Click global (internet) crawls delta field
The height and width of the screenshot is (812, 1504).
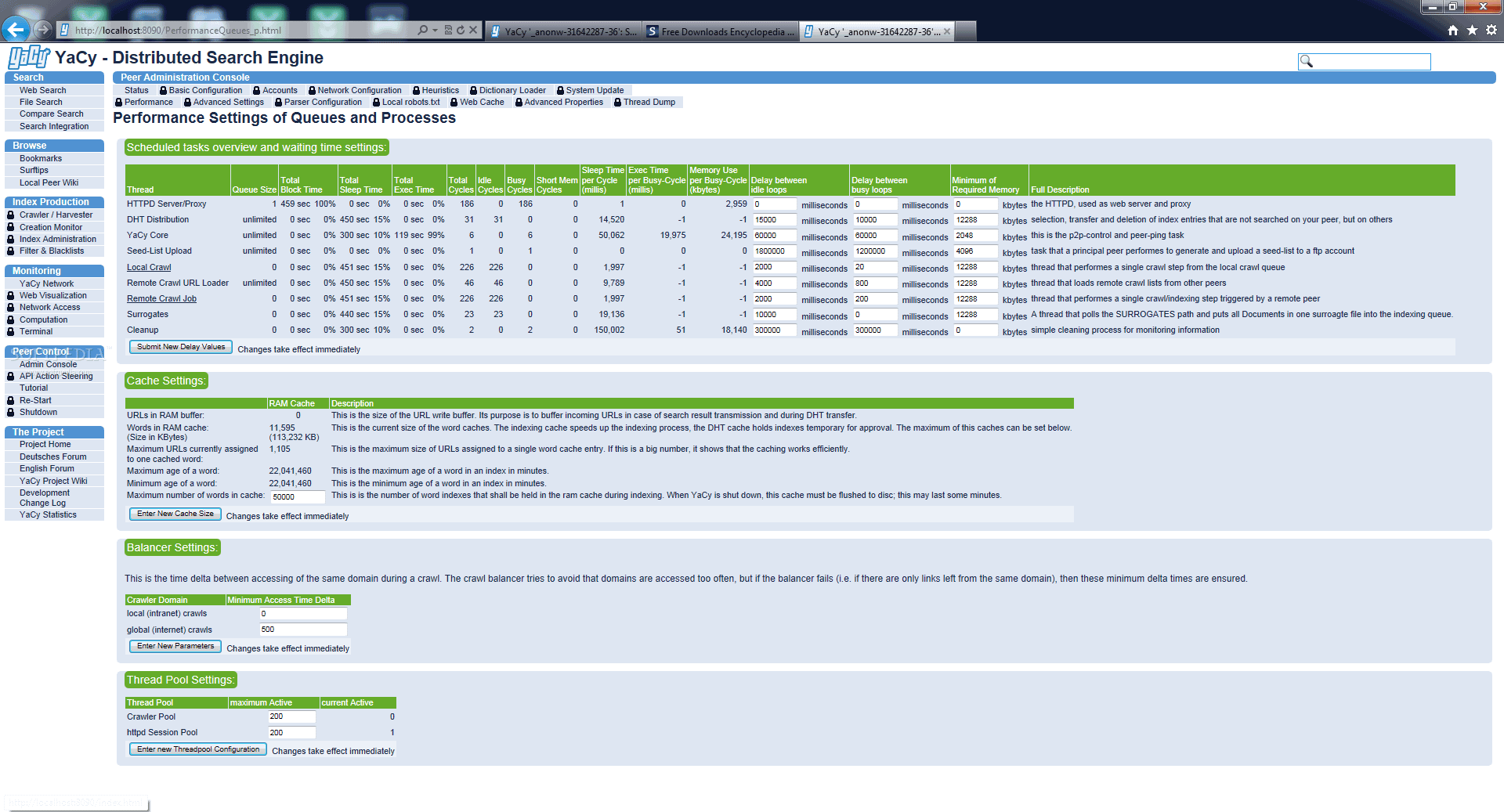(x=302, y=630)
